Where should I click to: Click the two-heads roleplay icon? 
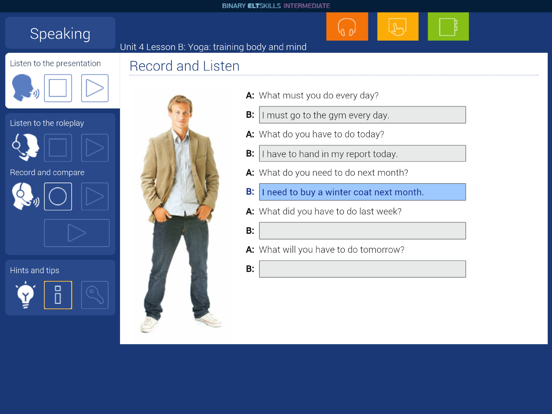[25, 147]
